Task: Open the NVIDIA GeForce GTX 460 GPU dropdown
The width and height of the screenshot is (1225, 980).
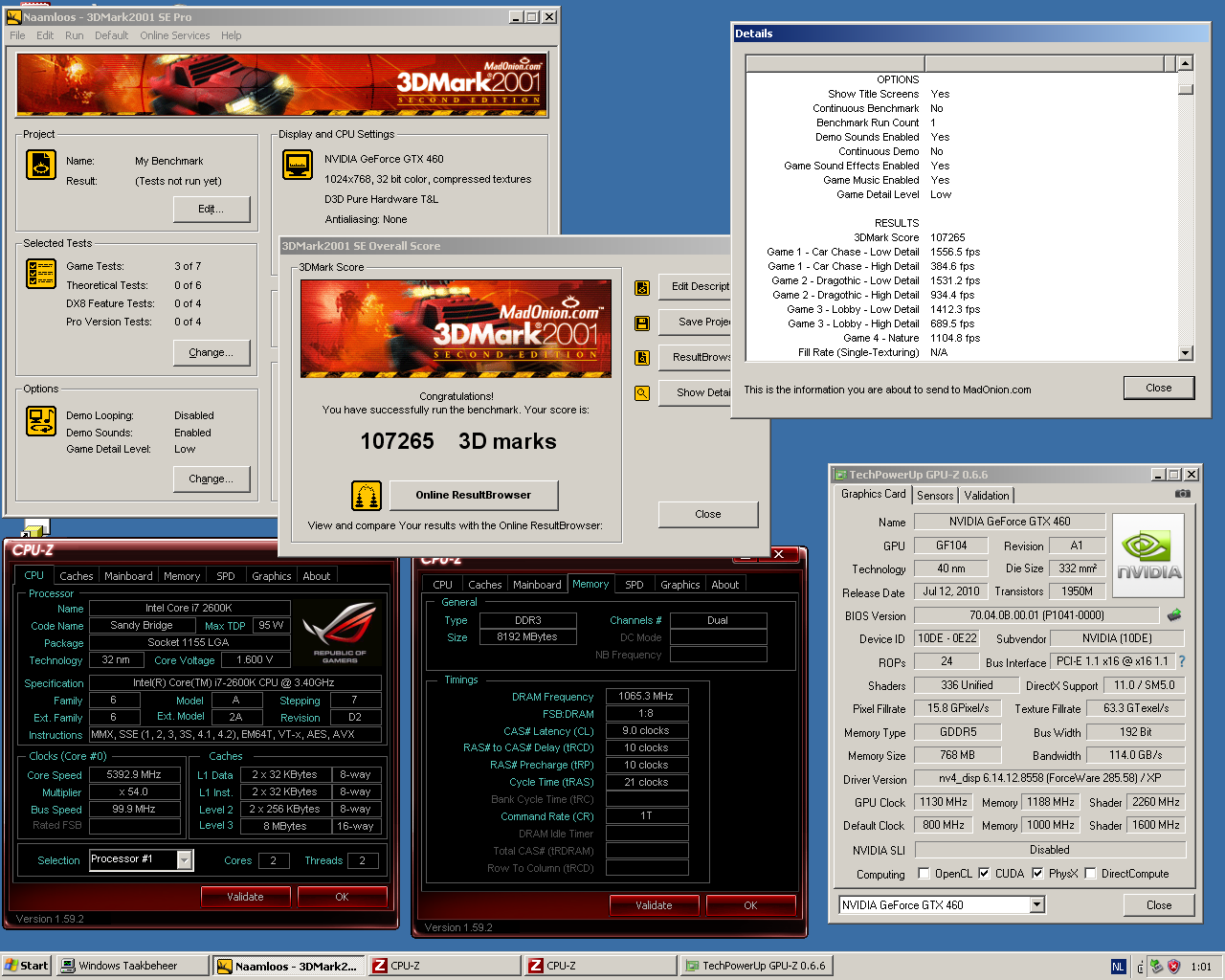Action: tap(1036, 905)
